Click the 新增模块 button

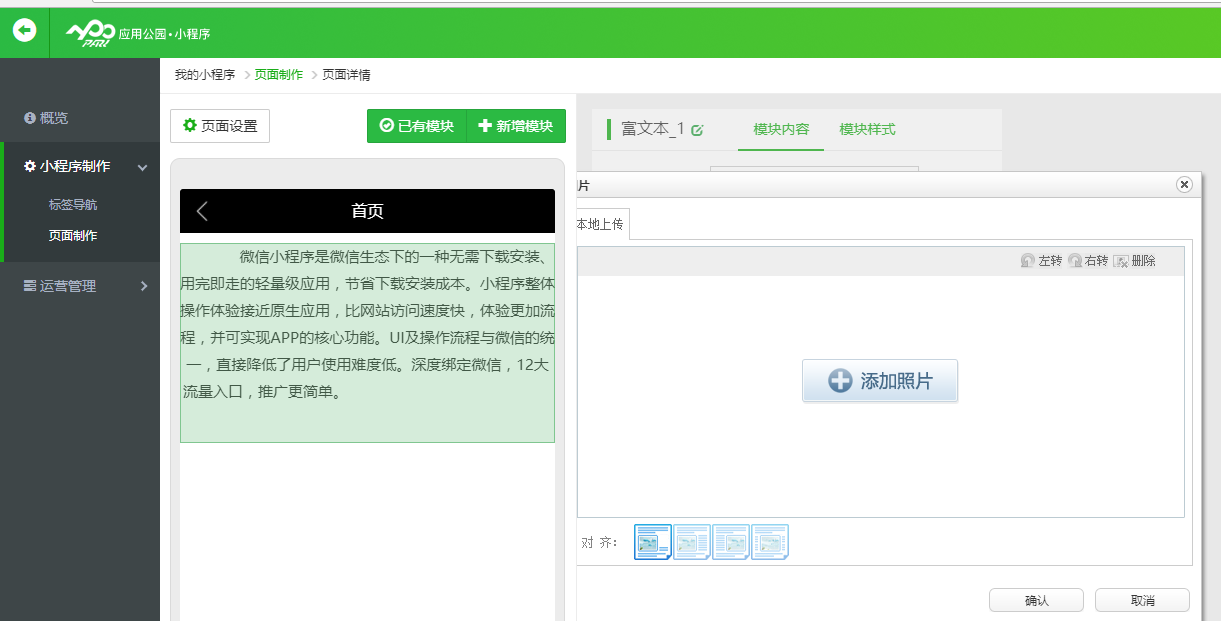[x=516, y=126]
